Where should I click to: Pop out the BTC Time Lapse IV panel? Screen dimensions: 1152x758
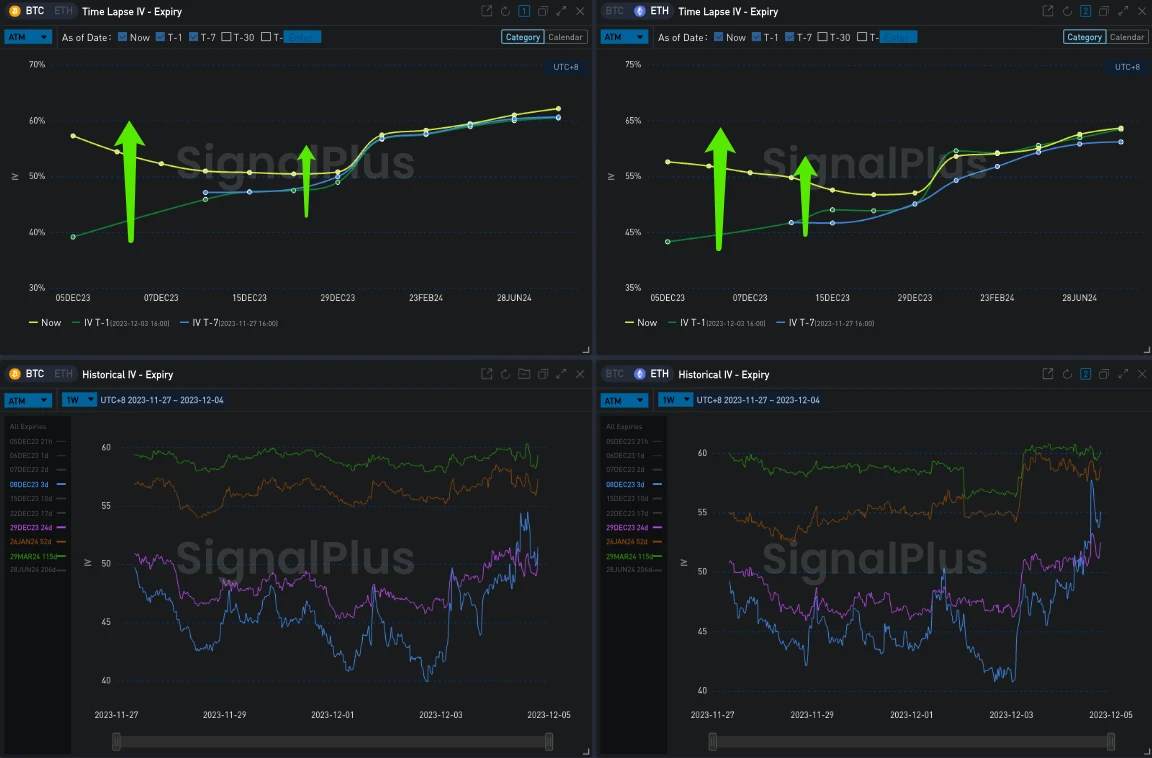[x=486, y=11]
